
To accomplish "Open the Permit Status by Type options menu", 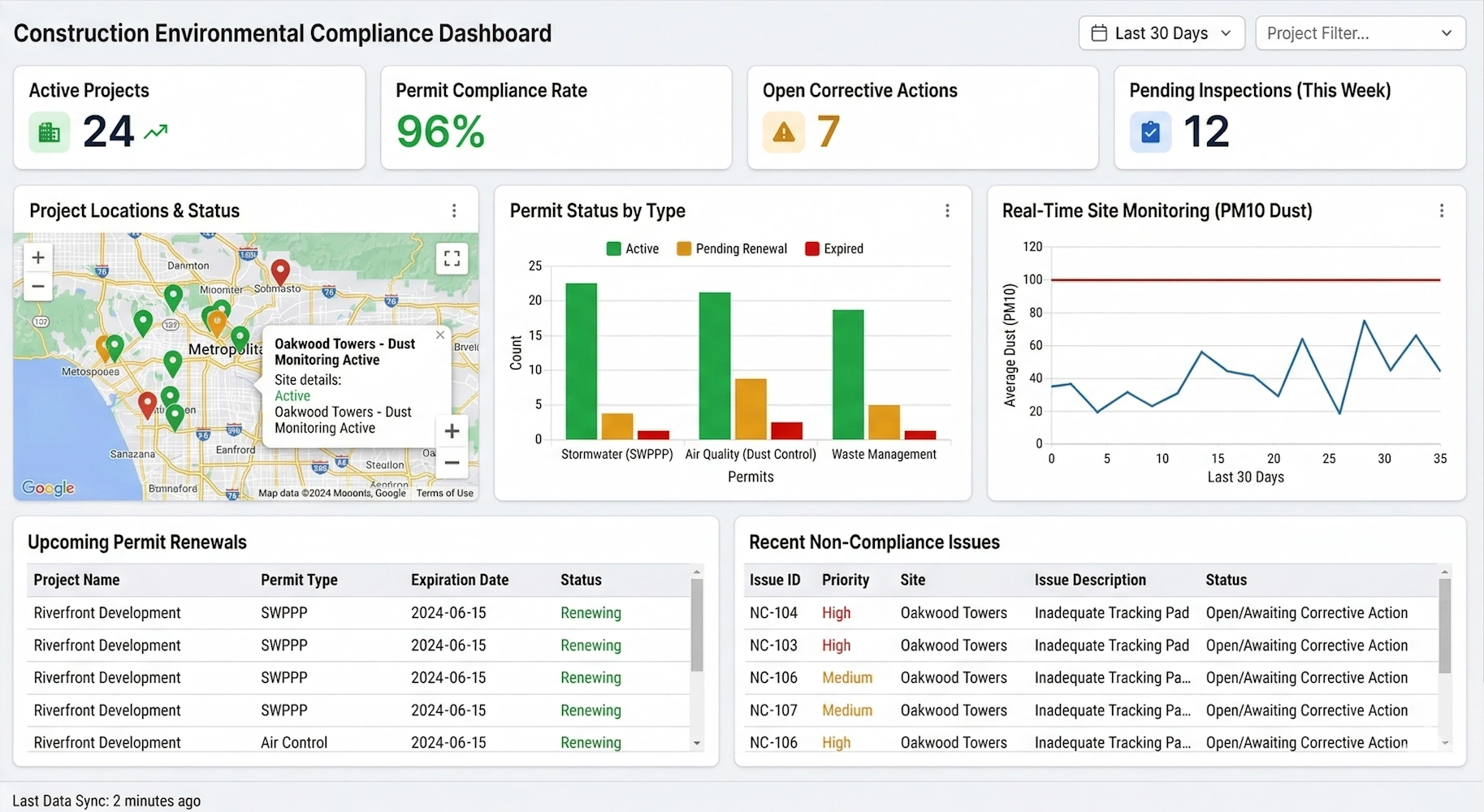I will click(x=947, y=210).
